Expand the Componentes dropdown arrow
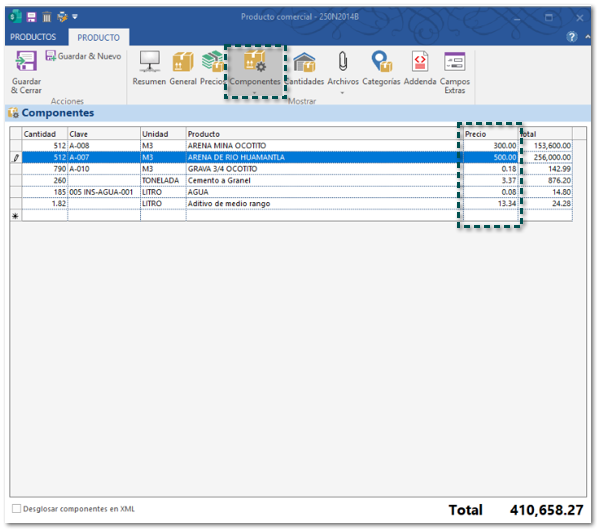Viewport: 600px width, 532px height. pyautogui.click(x=254, y=93)
